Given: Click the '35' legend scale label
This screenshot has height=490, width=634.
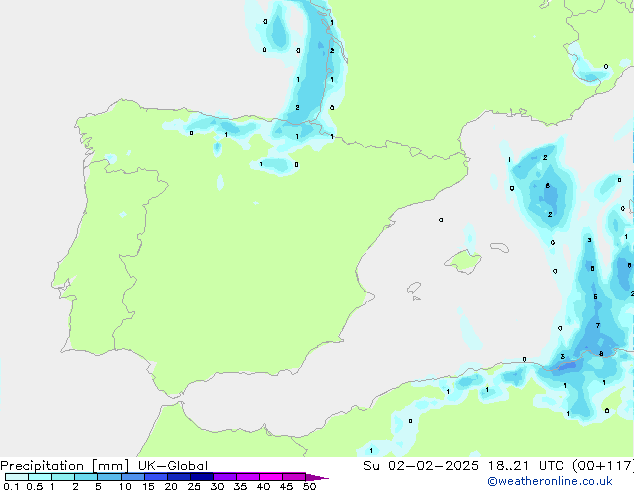Looking at the screenshot, I should click(240, 486).
